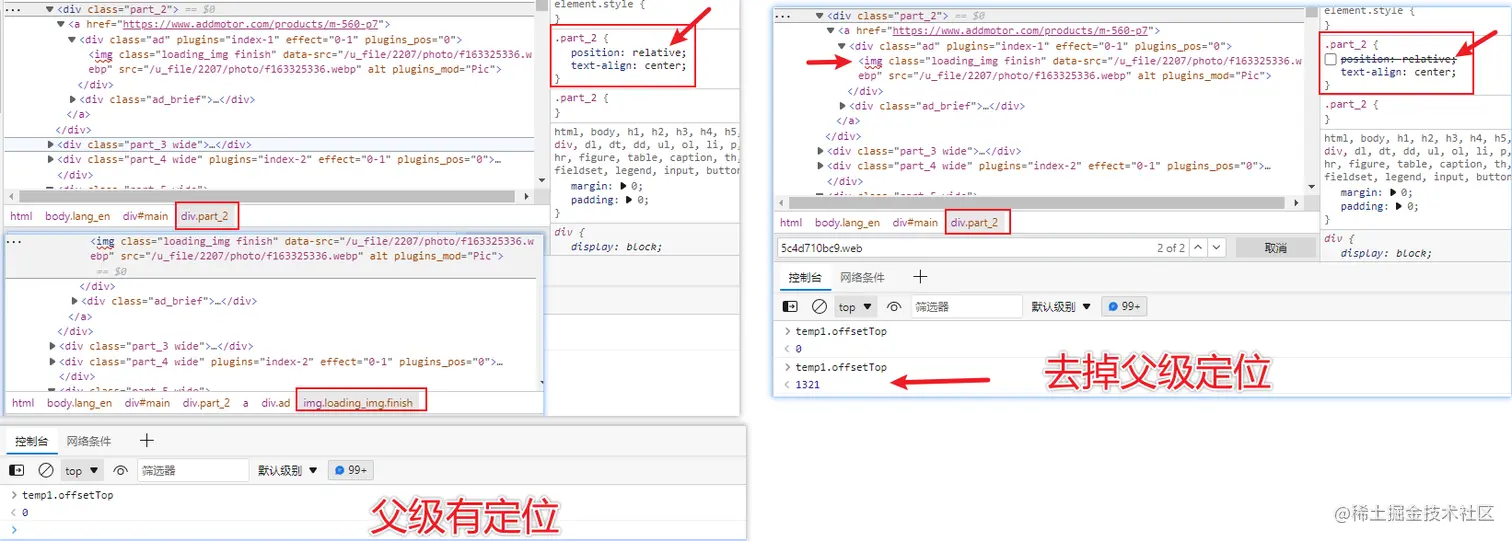Expand ad_brief node in img-selected DOM panel
The height and width of the screenshot is (541, 1512).
tap(74, 301)
